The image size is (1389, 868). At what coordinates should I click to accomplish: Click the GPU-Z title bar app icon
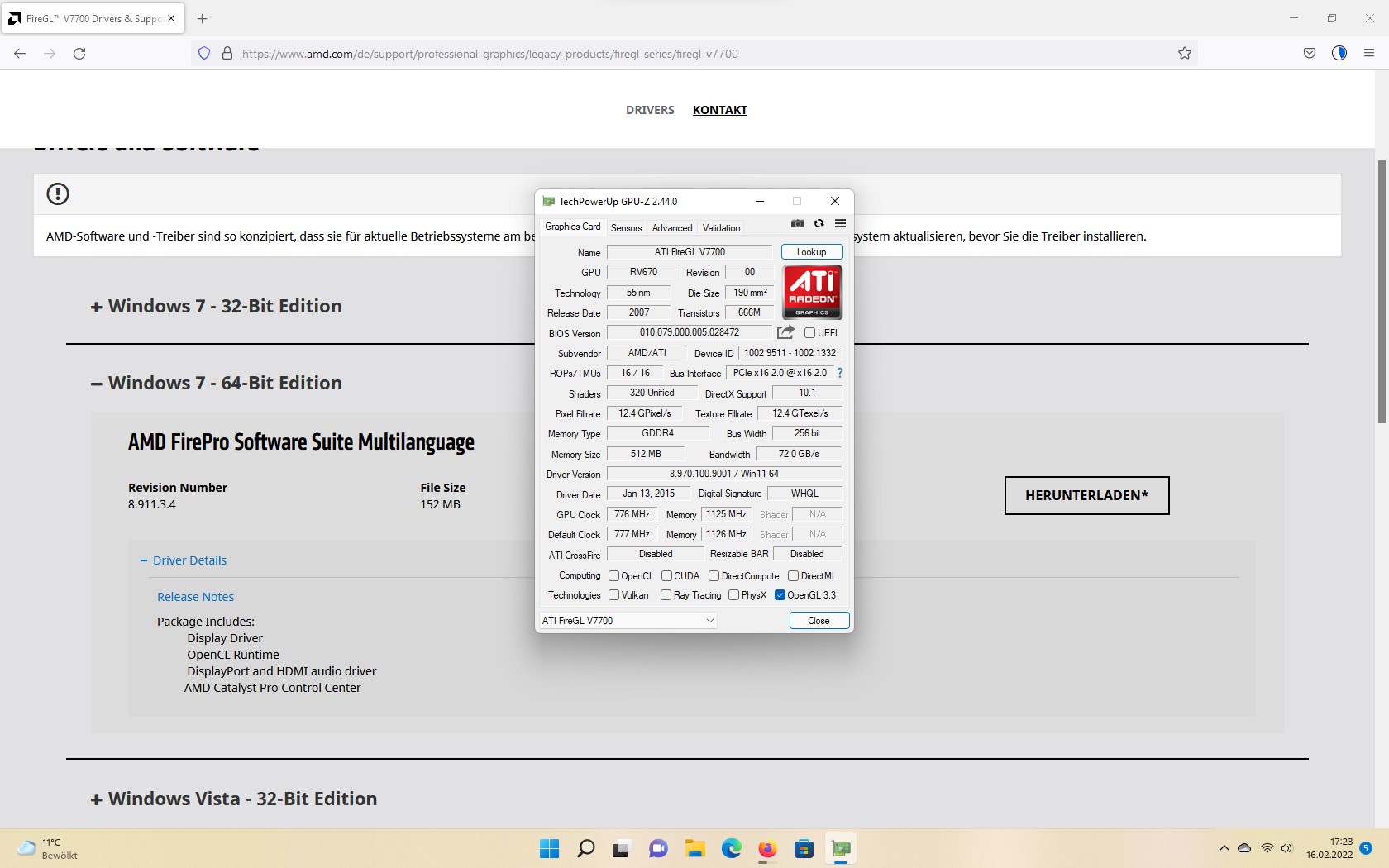pyautogui.click(x=548, y=201)
